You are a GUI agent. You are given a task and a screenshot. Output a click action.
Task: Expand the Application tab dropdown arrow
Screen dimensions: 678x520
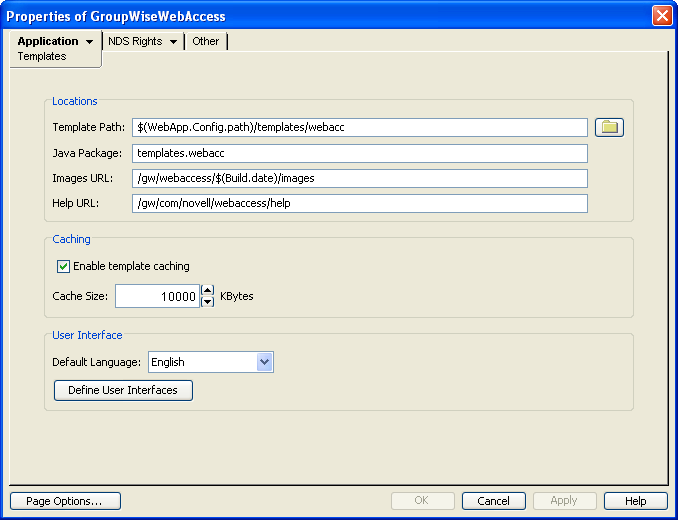pos(90,42)
